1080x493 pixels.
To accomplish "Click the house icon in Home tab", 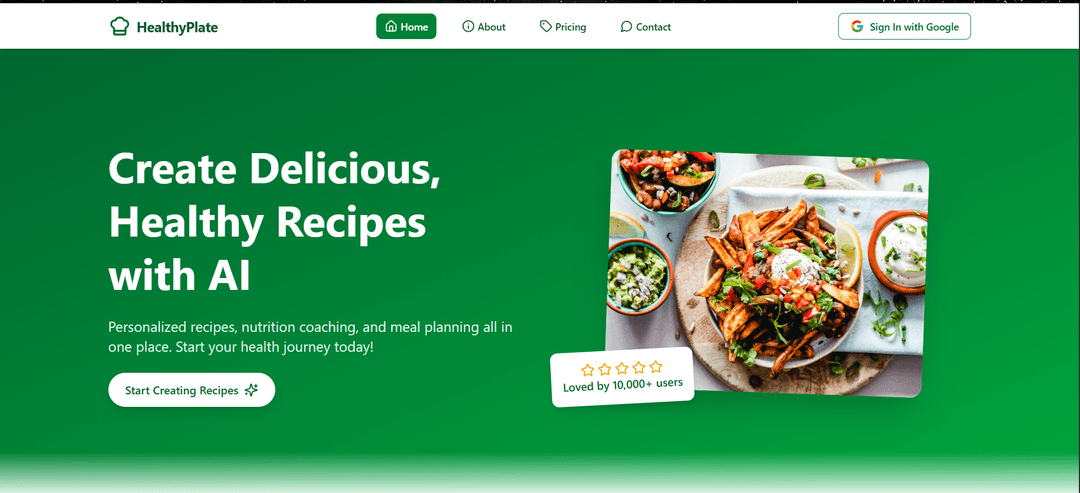I will point(391,27).
